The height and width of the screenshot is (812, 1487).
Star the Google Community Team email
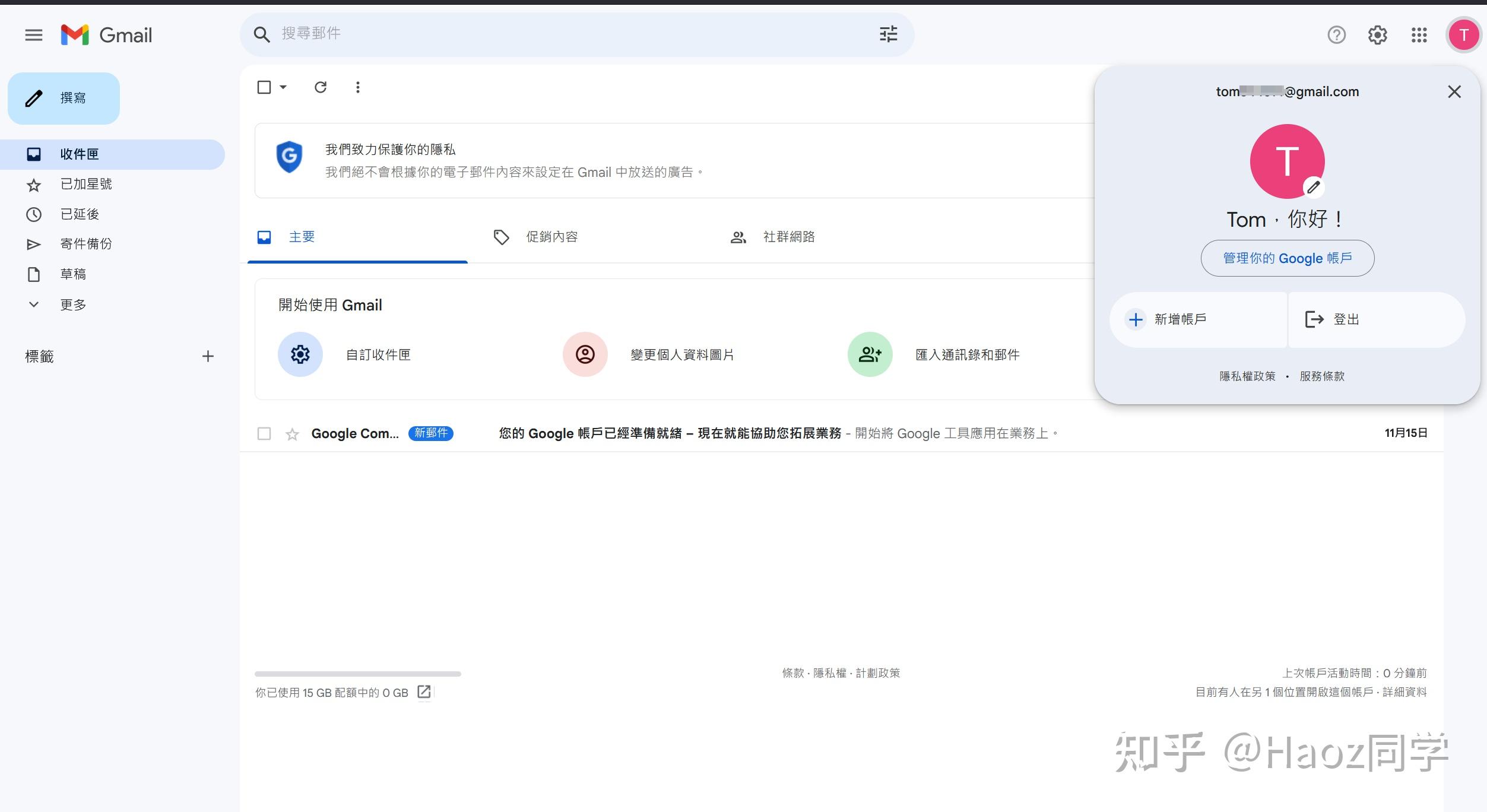[x=292, y=434]
